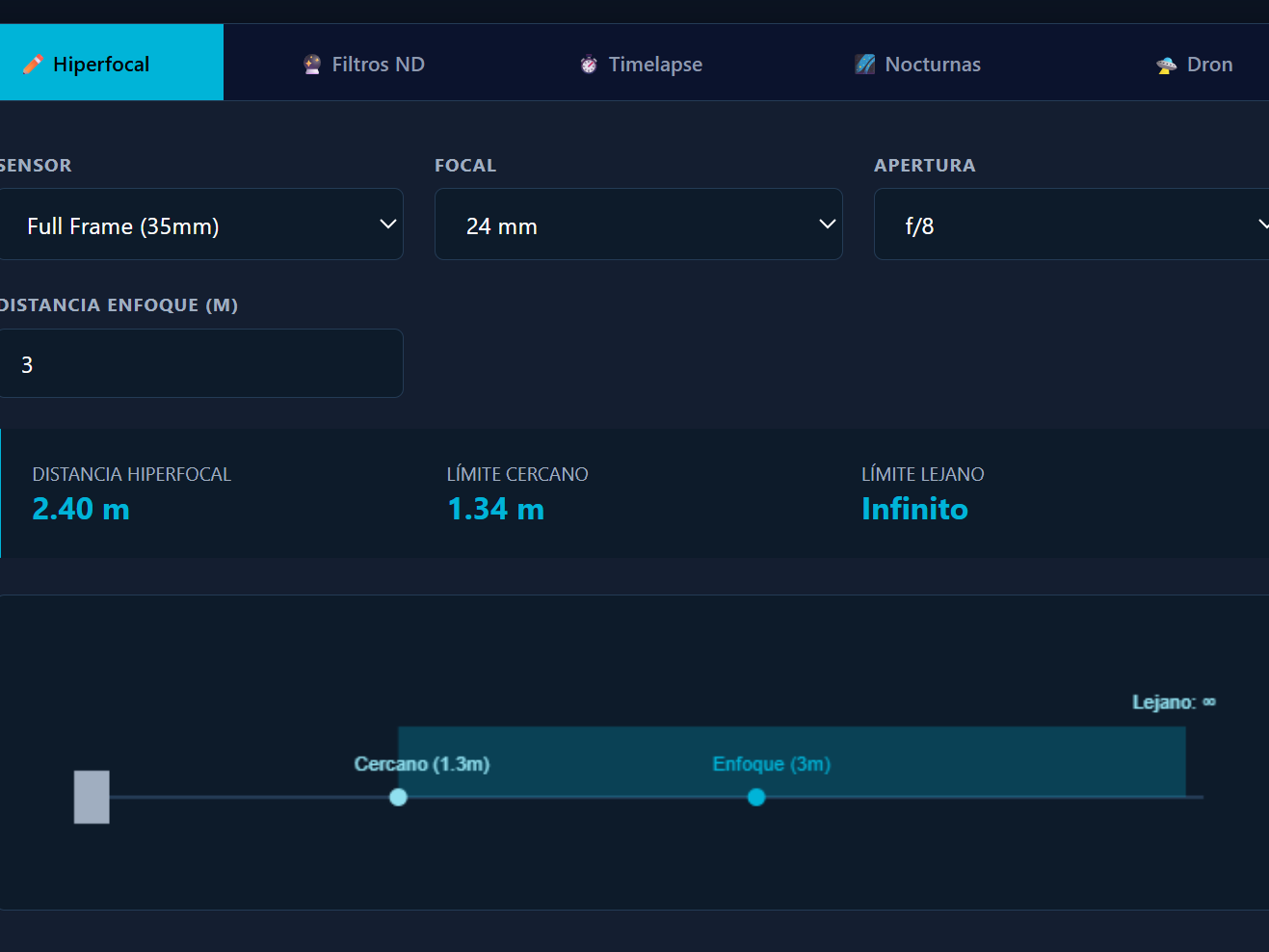1269x952 pixels.
Task: Click the 2.40 m hyperfocal distance value
Action: 81,509
